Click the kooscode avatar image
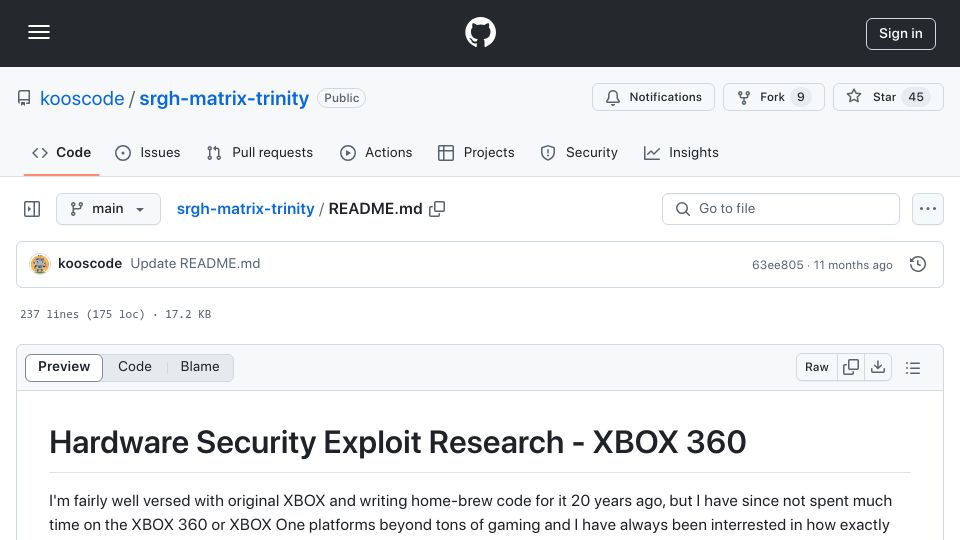This screenshot has height=540, width=960. 40,264
